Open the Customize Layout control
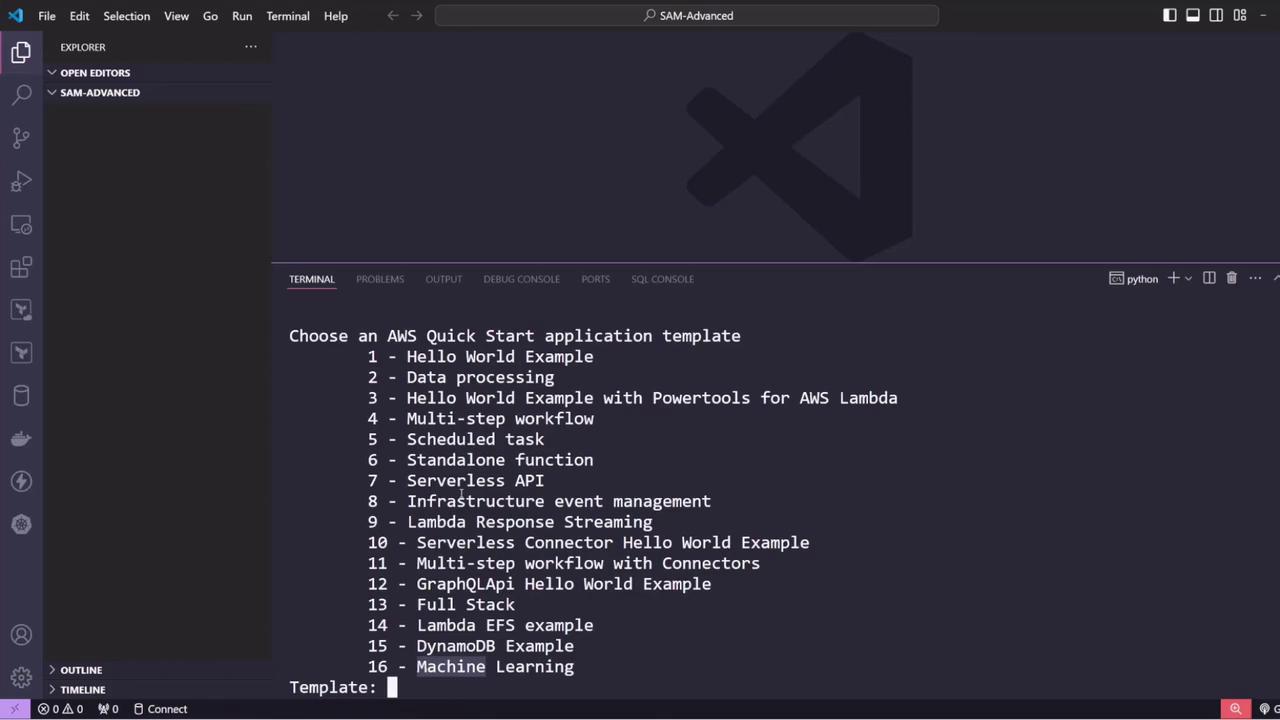1280x720 pixels. tap(1240, 15)
